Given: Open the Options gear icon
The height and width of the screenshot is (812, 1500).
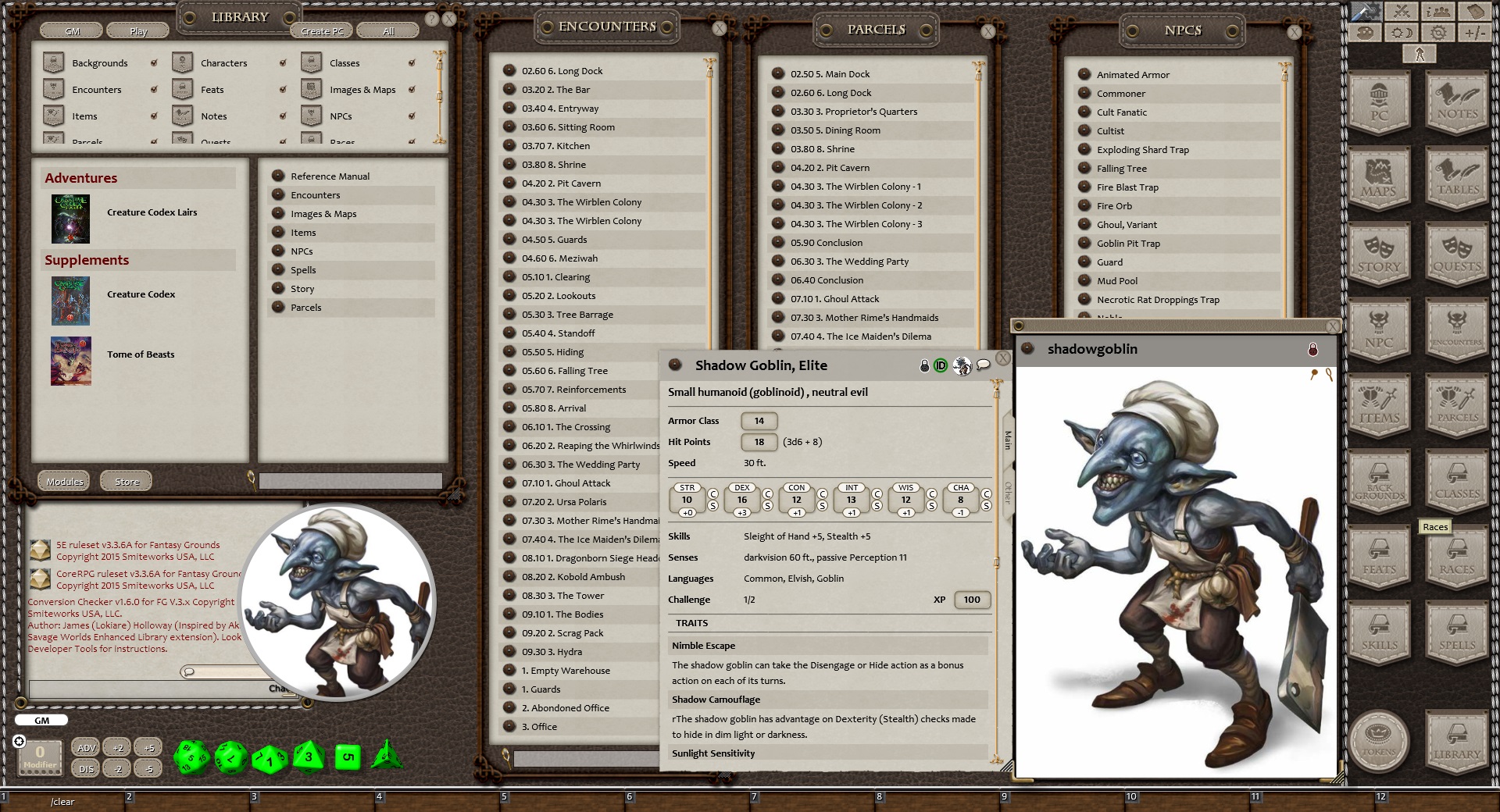Looking at the screenshot, I should coord(1440,33).
